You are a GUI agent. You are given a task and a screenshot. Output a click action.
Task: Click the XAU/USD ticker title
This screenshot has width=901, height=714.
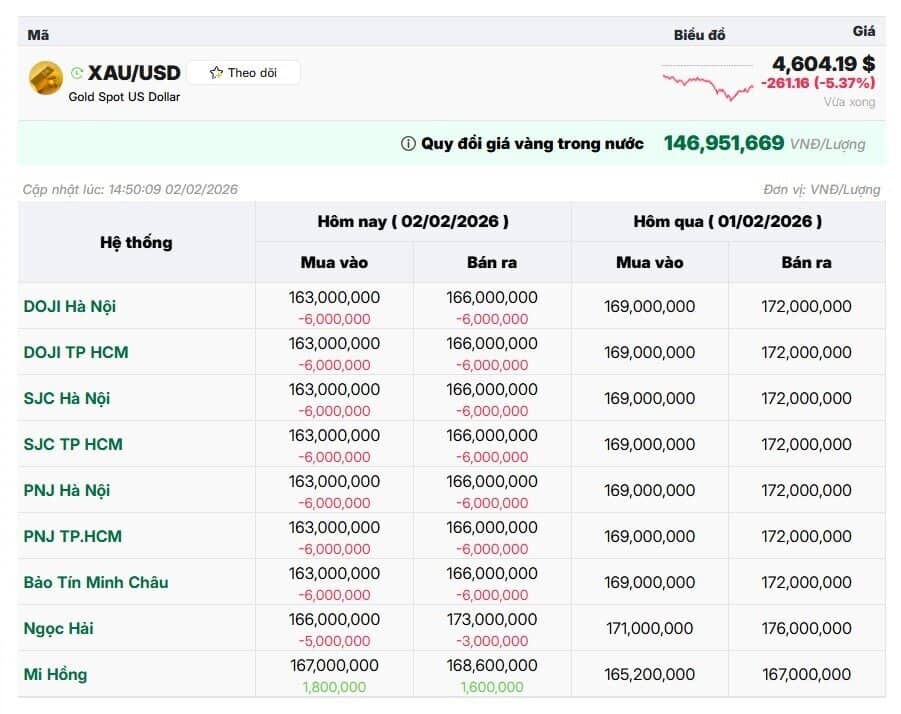[x=134, y=73]
